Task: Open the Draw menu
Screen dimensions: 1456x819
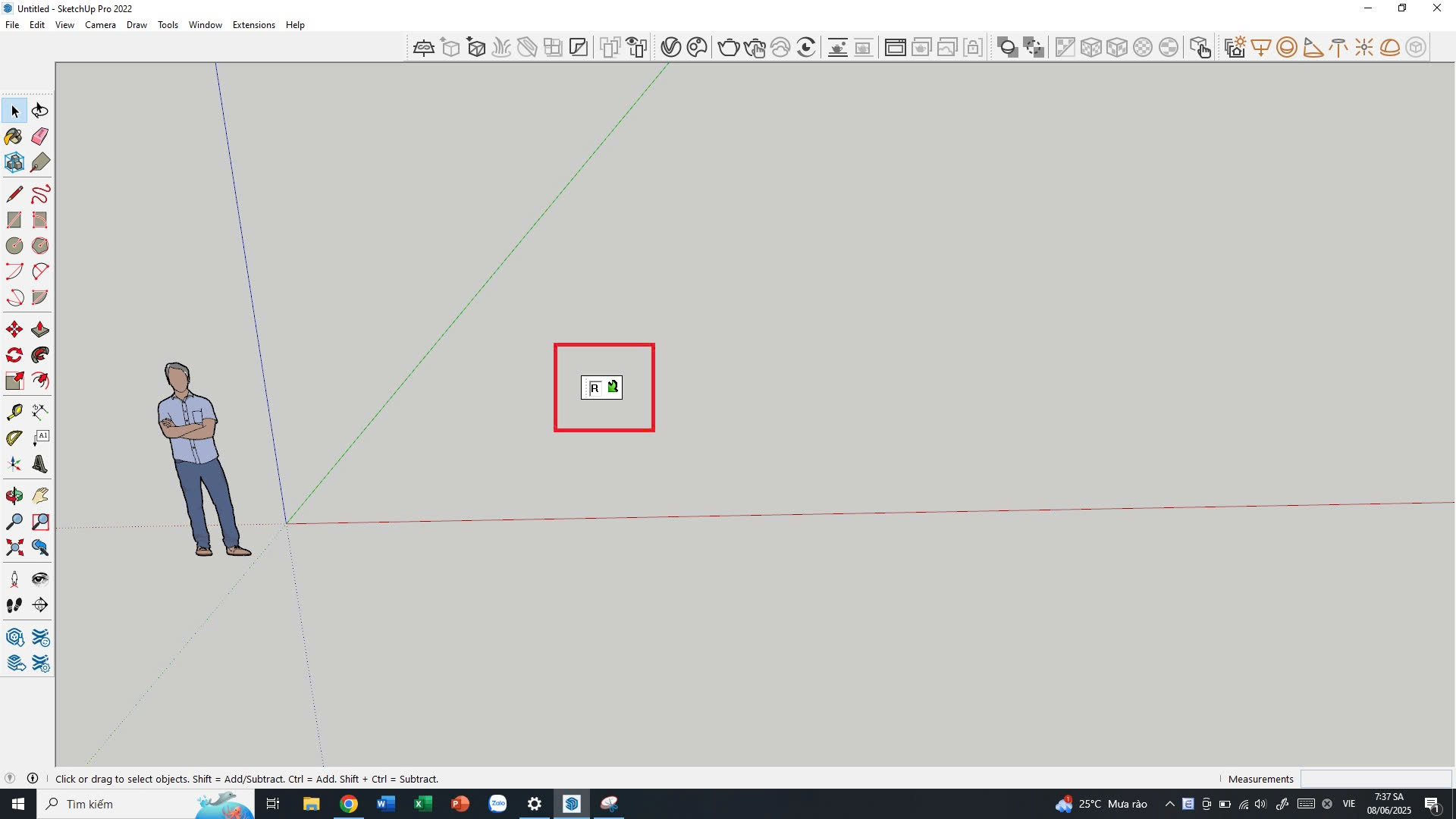Action: (x=136, y=25)
